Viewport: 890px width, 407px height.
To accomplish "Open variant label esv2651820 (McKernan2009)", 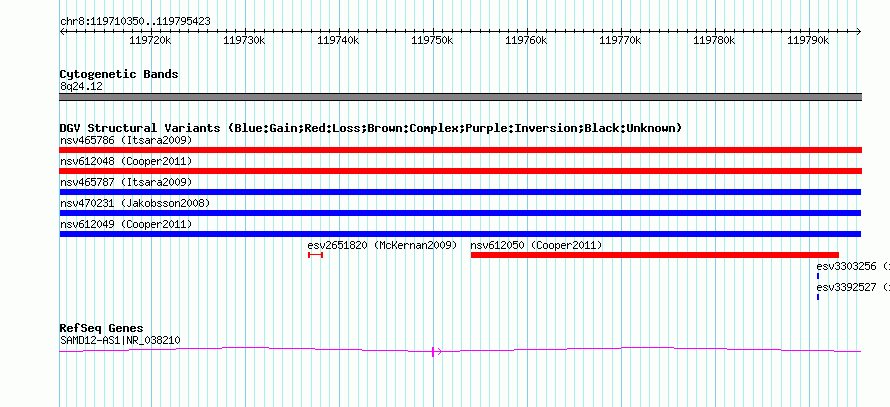I will point(382,245).
